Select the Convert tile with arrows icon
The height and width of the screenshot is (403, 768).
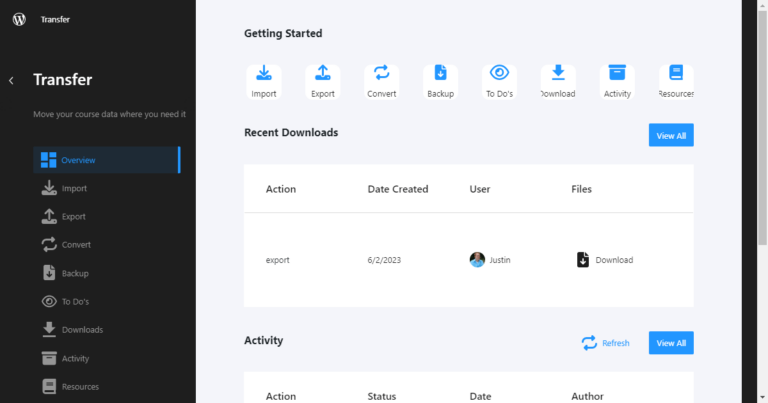point(381,82)
